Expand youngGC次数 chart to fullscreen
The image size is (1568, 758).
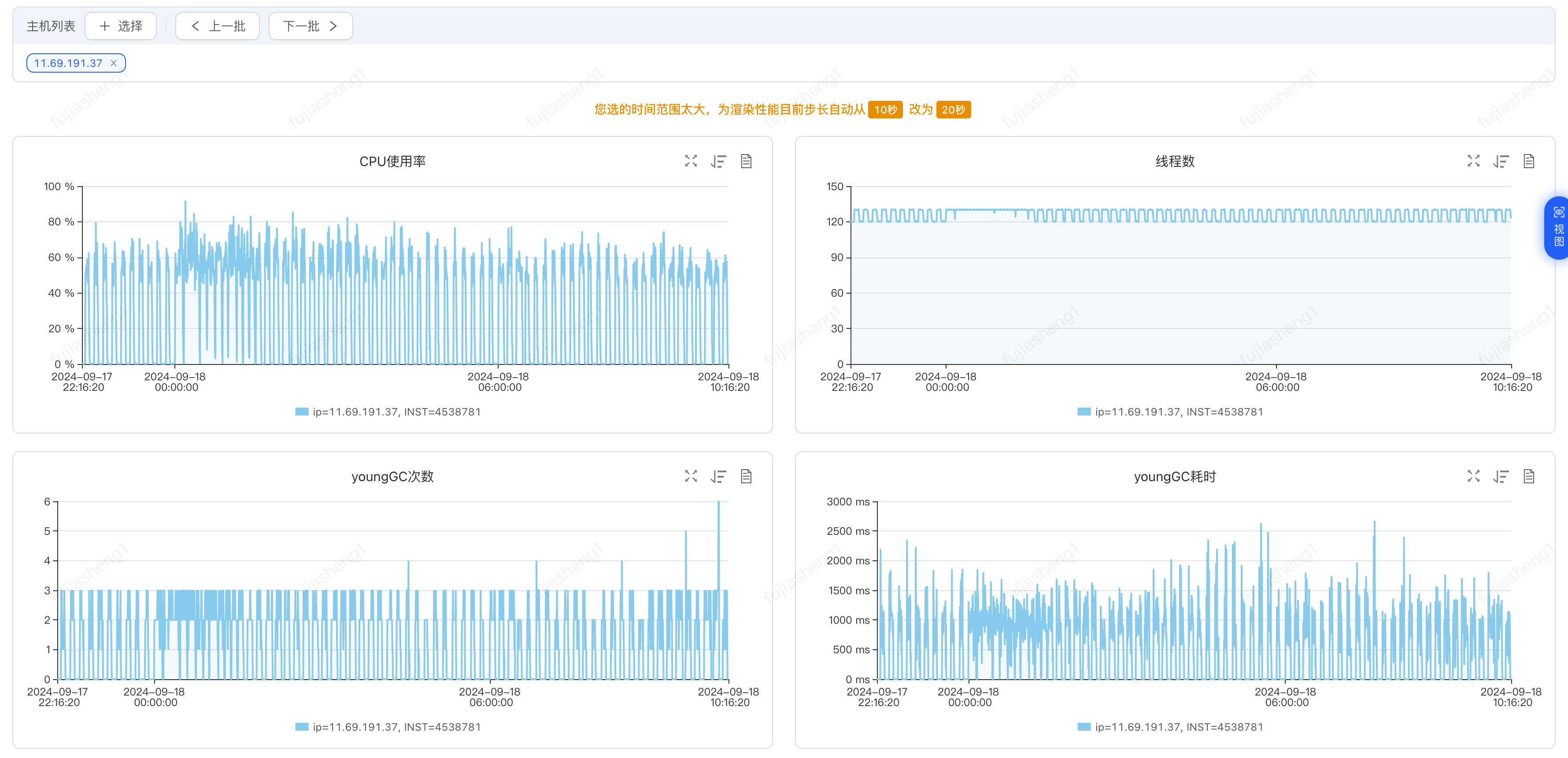690,476
